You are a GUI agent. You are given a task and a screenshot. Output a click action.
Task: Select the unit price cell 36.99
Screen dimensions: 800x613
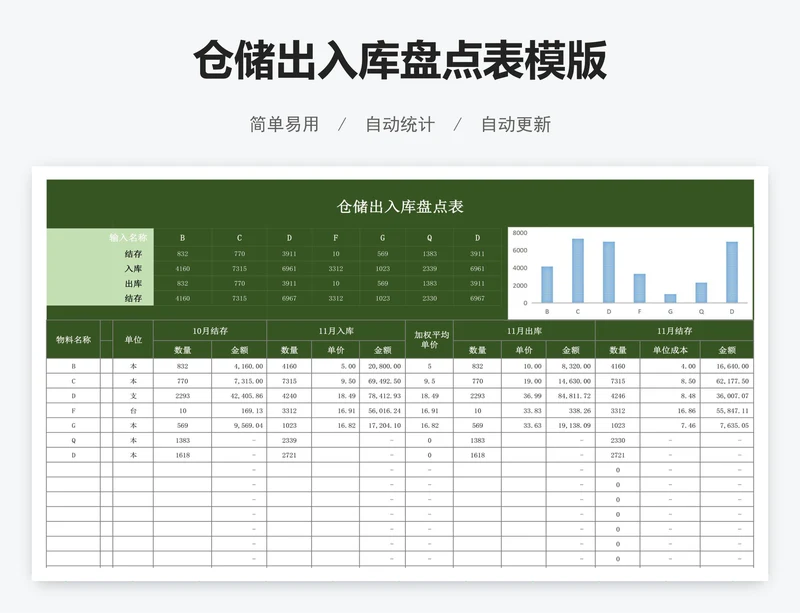click(x=524, y=396)
